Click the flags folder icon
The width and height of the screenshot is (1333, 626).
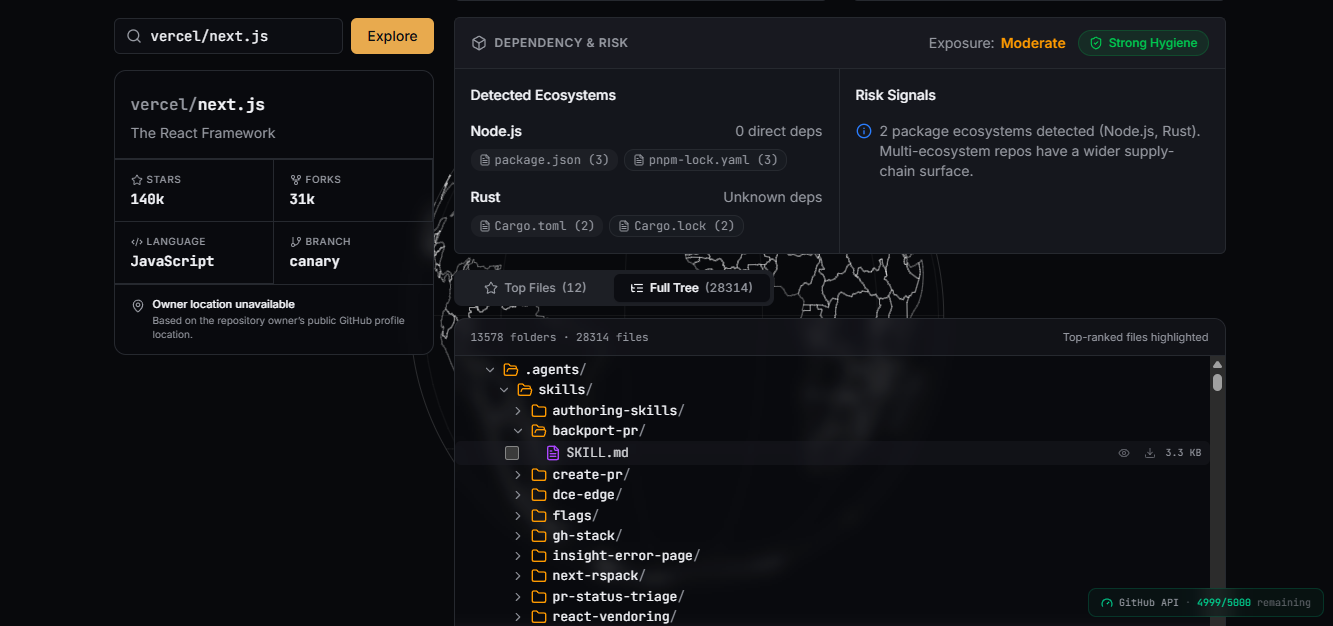click(539, 516)
